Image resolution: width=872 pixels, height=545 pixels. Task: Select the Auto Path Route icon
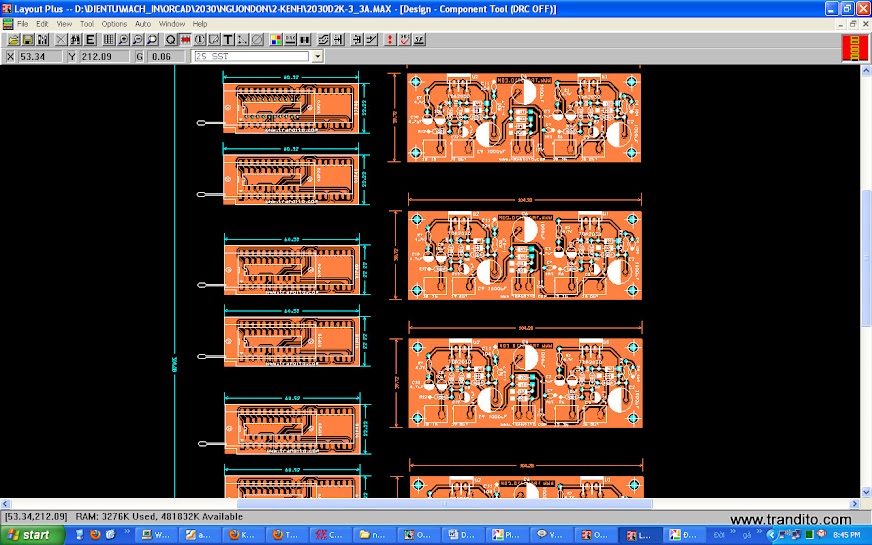tap(324, 39)
